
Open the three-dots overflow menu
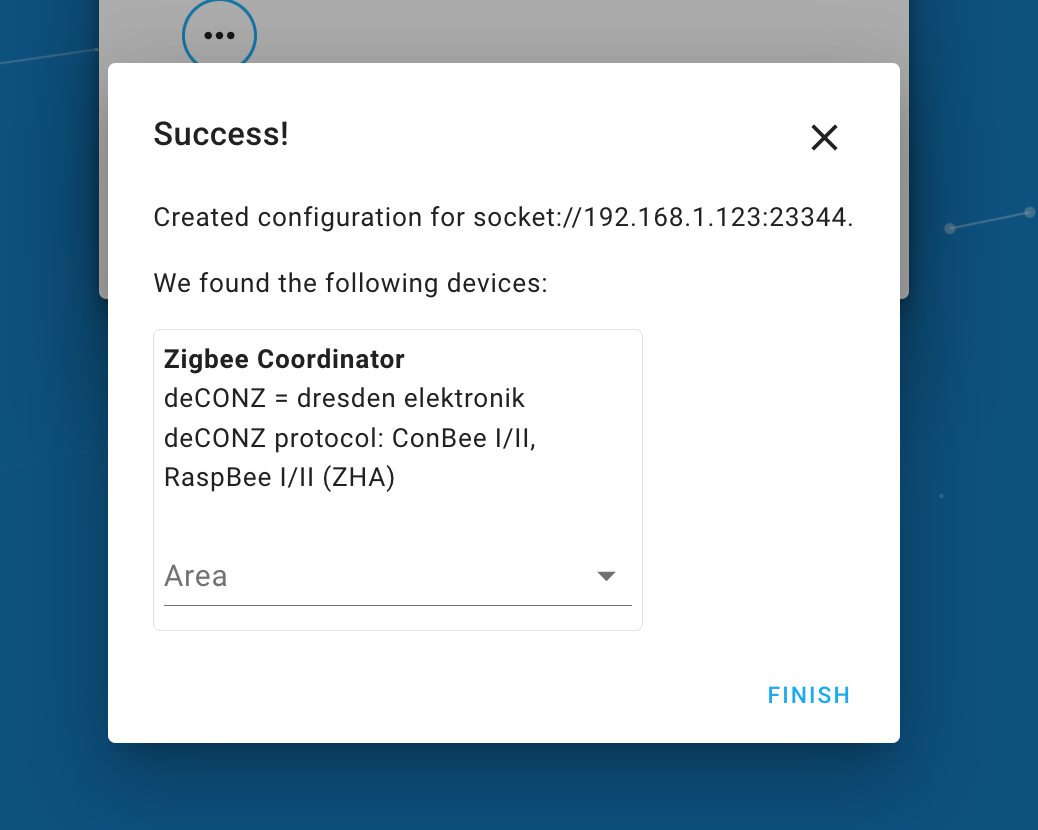219,35
